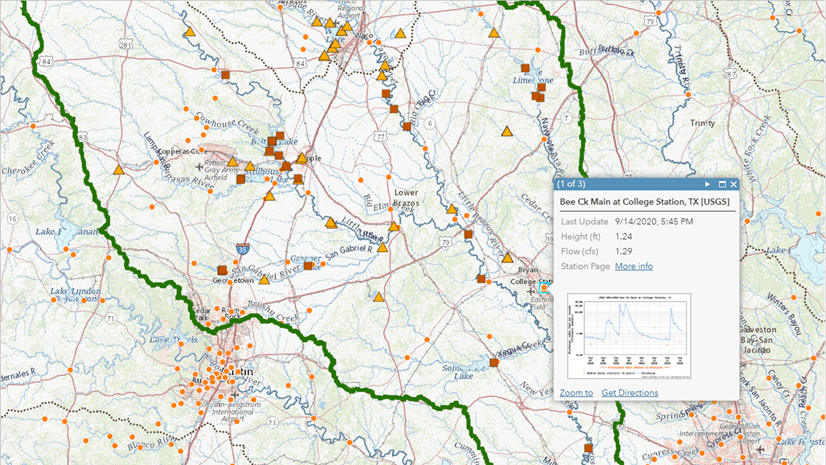Click orange triangle on Highway 83
Screen dimensions: 826x465
(x=119, y=170)
